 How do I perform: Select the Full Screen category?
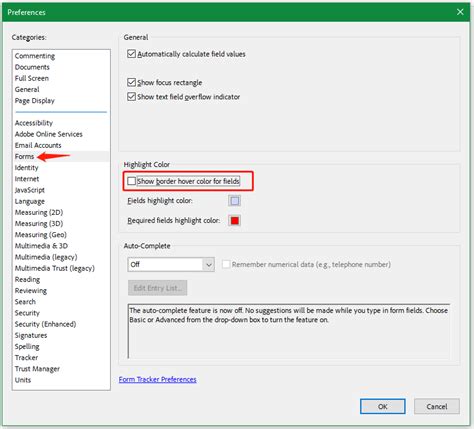(32, 78)
